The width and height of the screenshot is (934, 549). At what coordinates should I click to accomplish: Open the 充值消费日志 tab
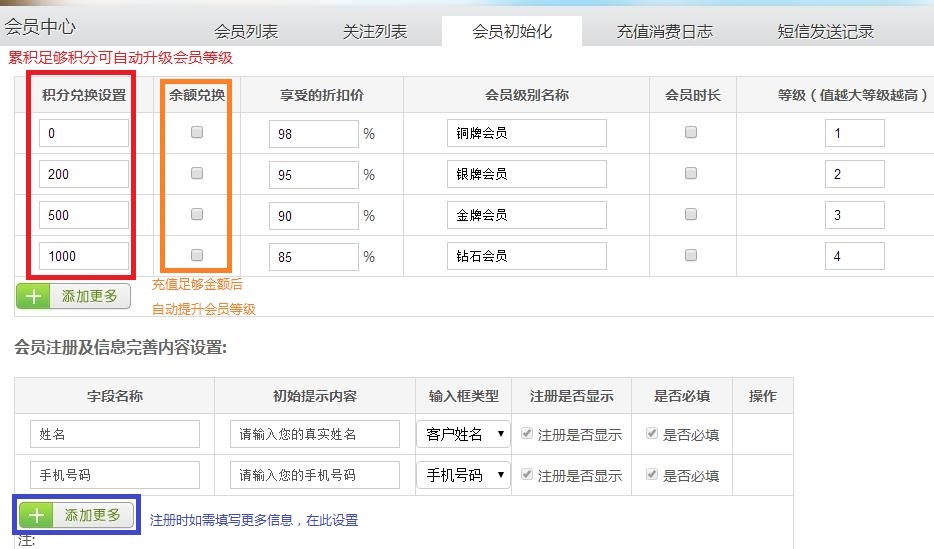pyautogui.click(x=665, y=31)
